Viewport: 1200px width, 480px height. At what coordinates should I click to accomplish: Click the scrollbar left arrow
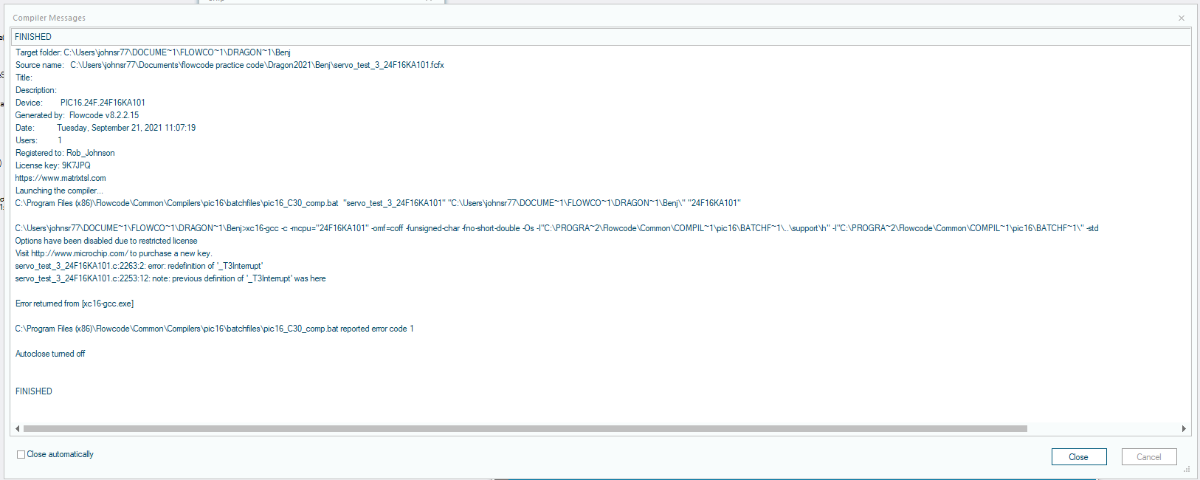coord(16,428)
